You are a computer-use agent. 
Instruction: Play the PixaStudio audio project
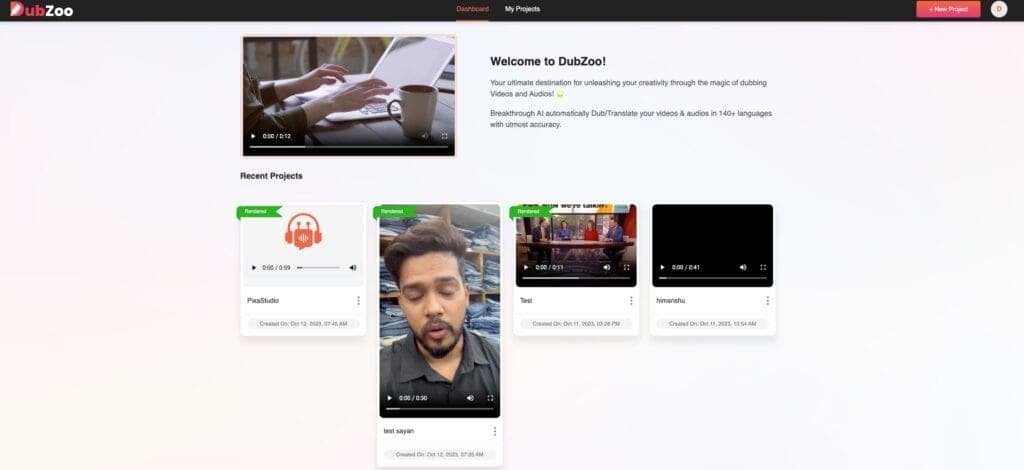click(x=254, y=268)
